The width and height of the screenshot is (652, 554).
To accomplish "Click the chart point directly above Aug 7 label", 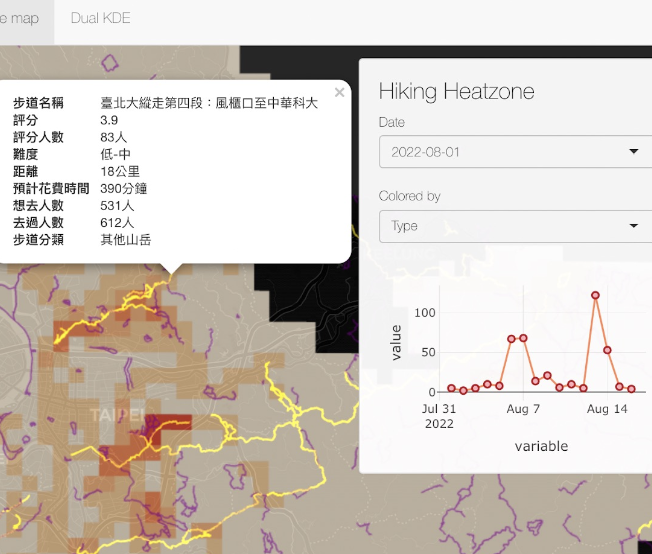I will (x=523, y=338).
